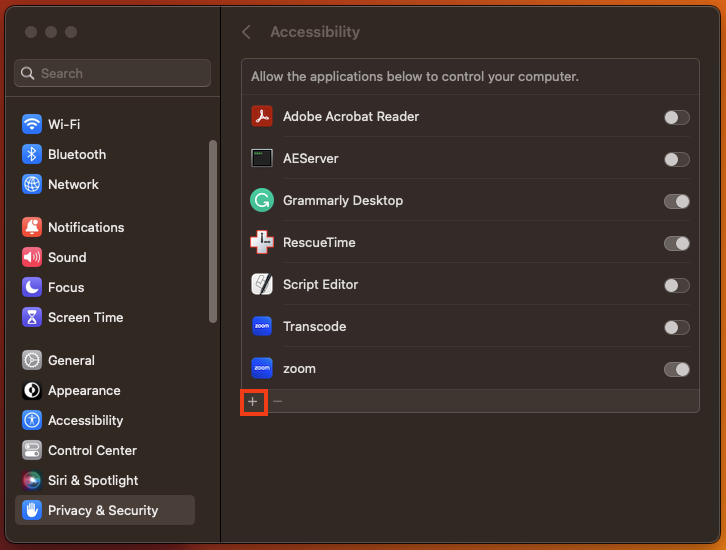Turn on the Script Editor toggle
This screenshot has height=550, width=726.
677,285
